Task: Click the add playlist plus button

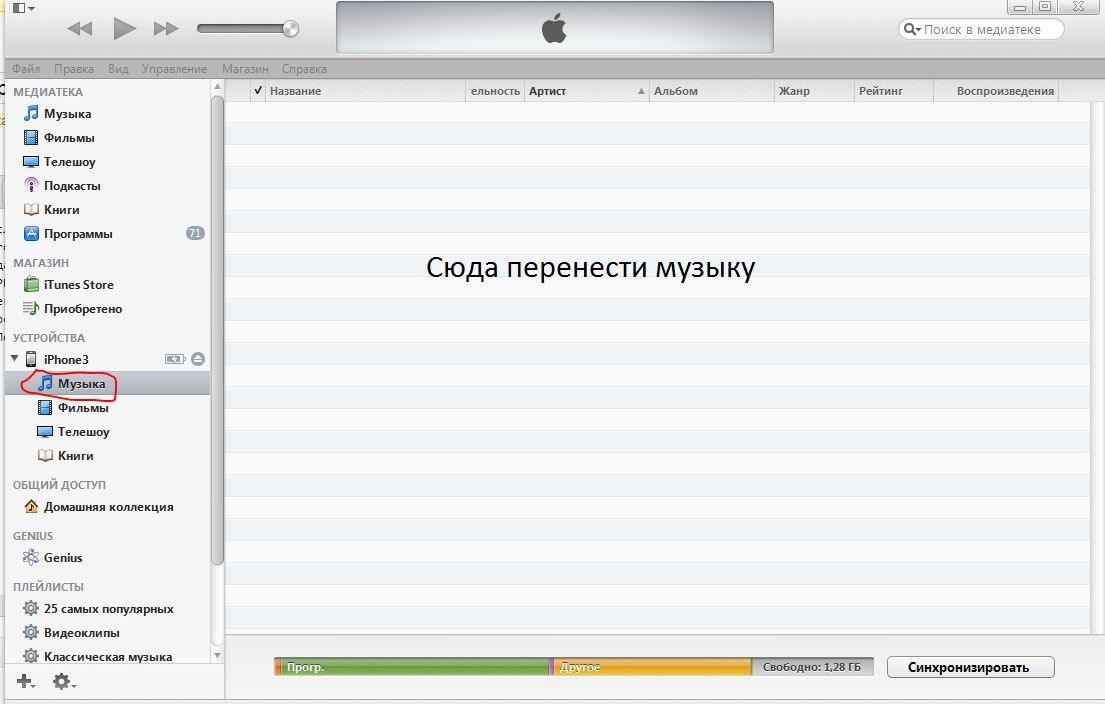Action: (x=25, y=681)
